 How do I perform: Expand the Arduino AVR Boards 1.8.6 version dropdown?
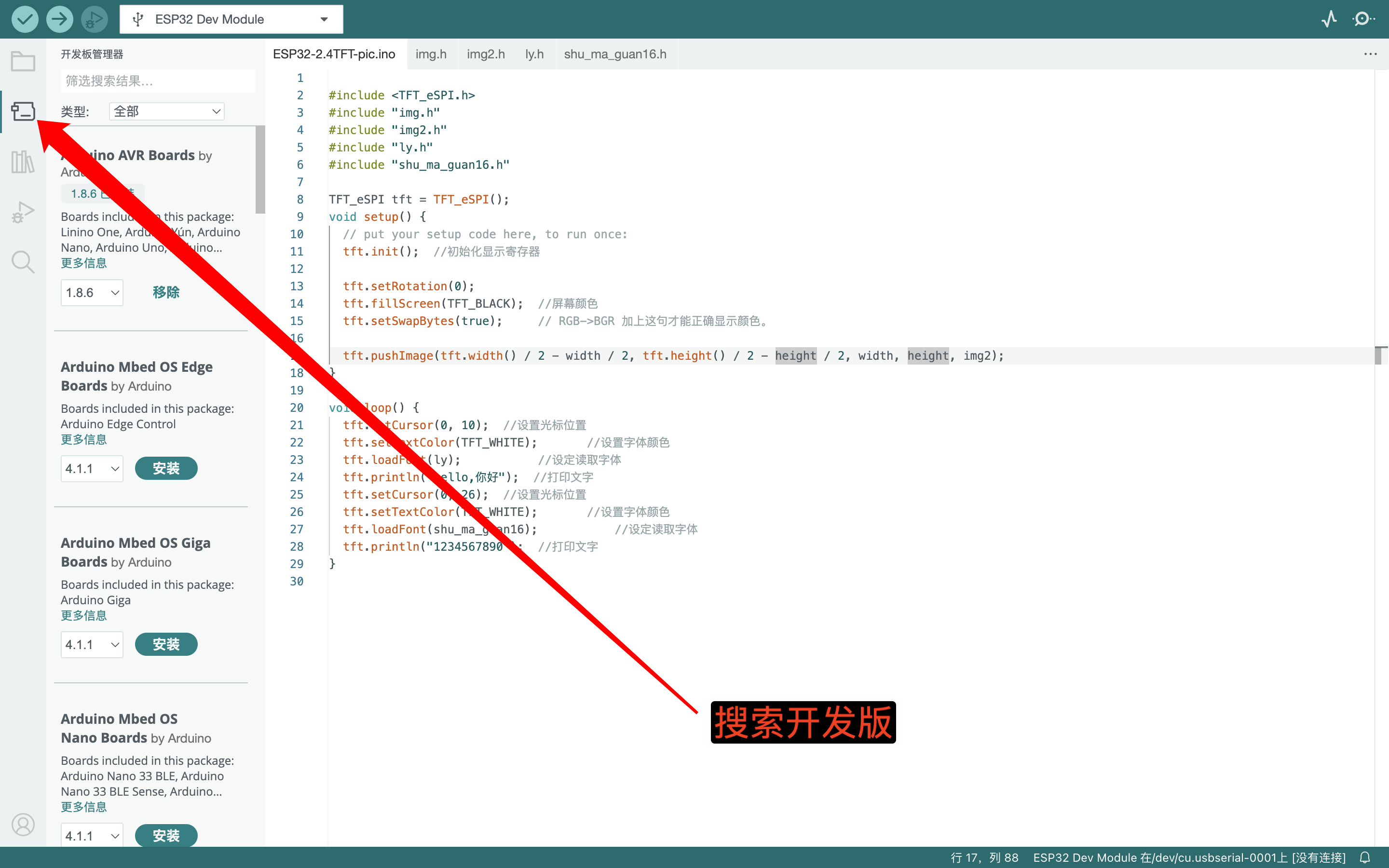(x=92, y=293)
